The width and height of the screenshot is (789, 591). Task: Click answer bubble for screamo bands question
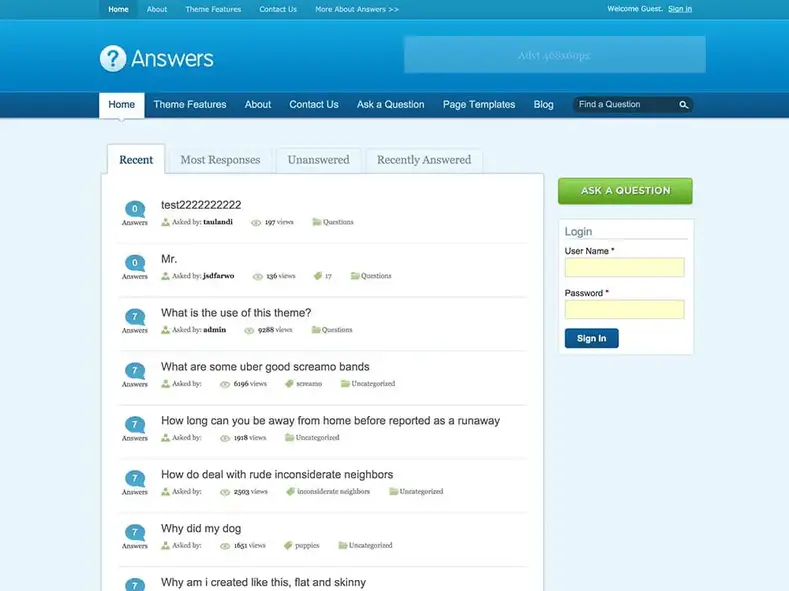click(135, 370)
